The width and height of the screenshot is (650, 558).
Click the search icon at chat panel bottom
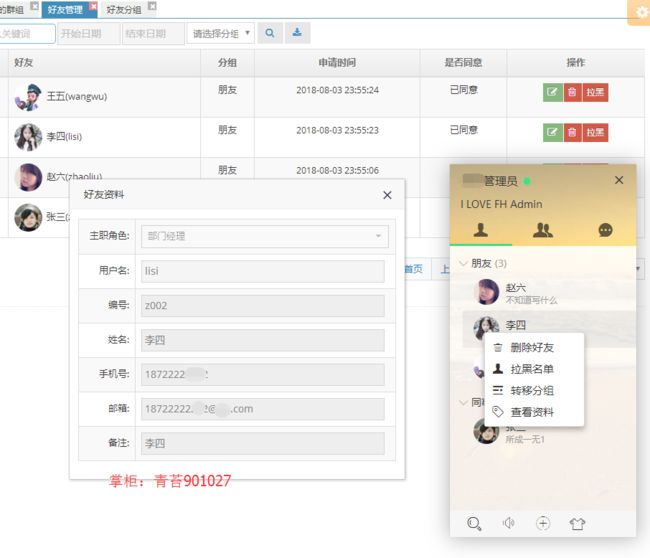click(474, 524)
